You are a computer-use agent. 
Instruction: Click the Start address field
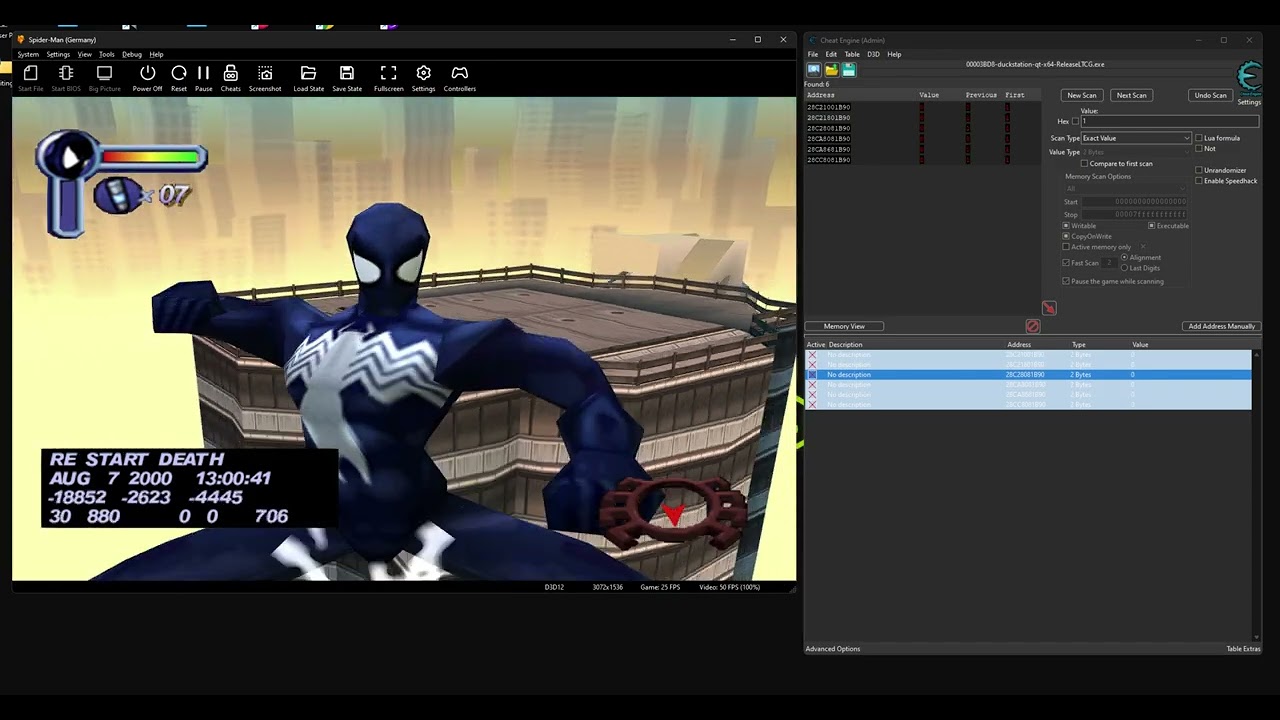coord(1136,202)
